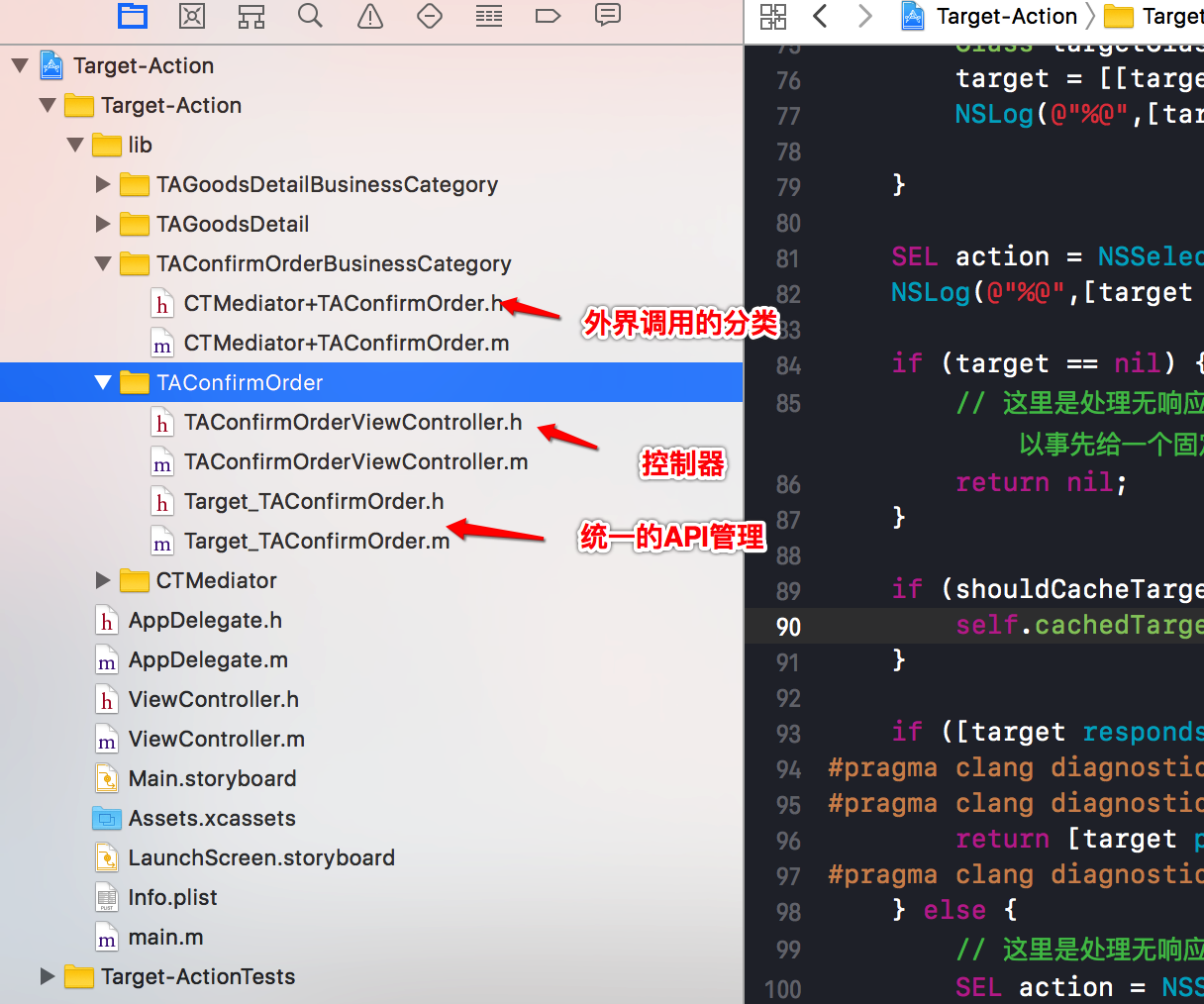Click 'self.cachedTarge' on line 90
Screen dimensions: 1204x1004
pos(1079,625)
